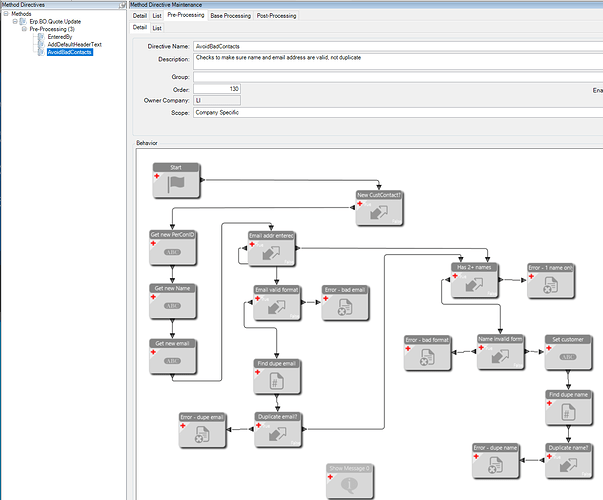This screenshot has width=603, height=500.
Task: Open the inner List sub-tab
Action: 157,28
